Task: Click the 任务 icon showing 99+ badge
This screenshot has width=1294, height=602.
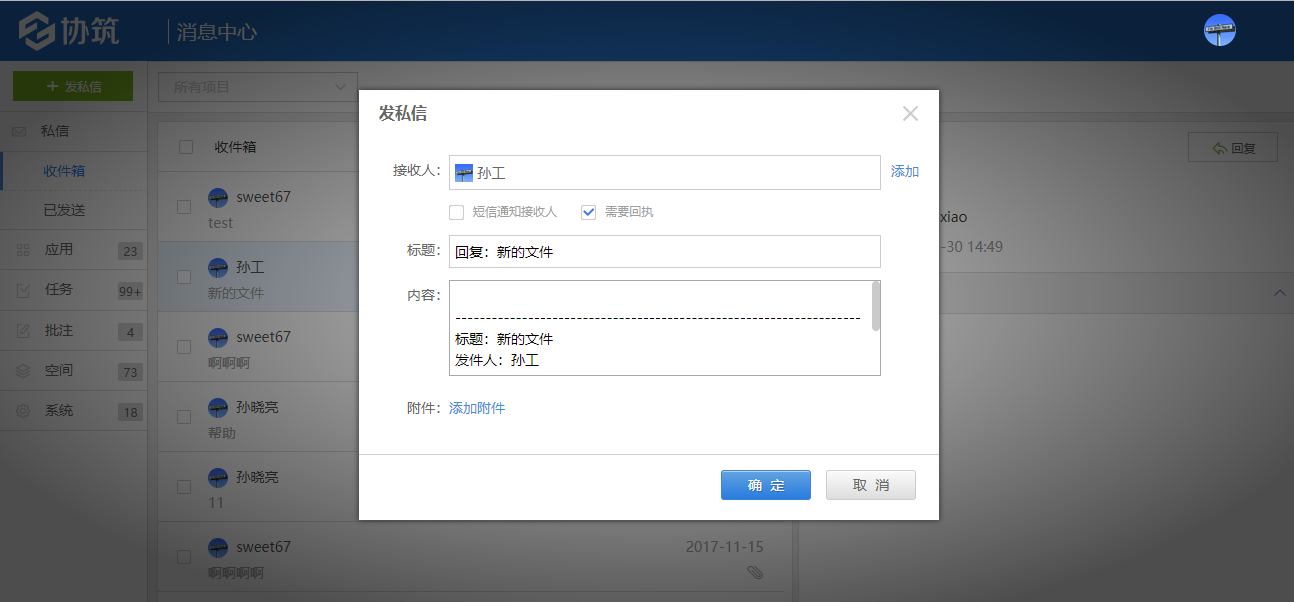Action: (20, 290)
